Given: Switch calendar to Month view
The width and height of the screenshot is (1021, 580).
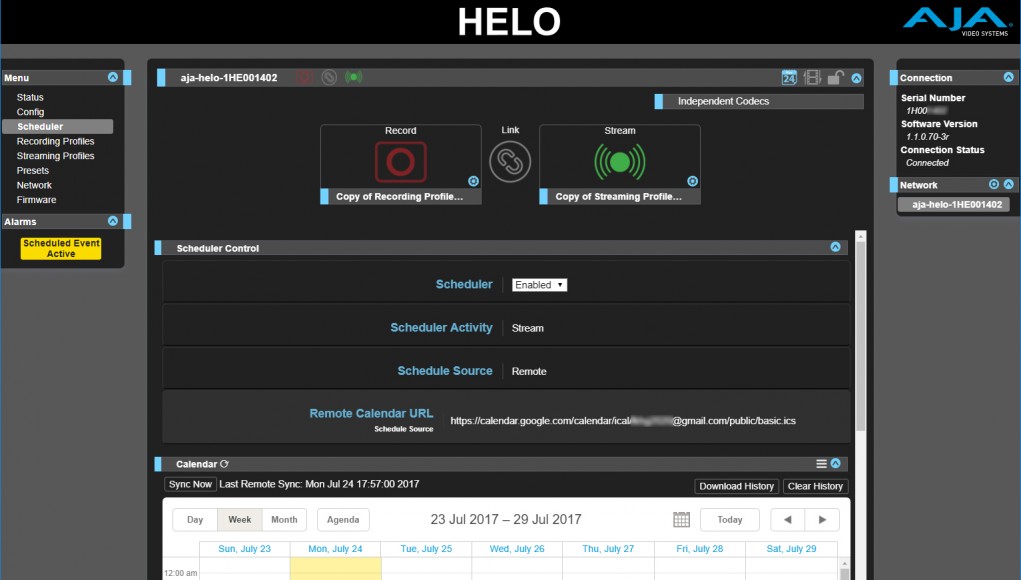Looking at the screenshot, I should pos(284,519).
